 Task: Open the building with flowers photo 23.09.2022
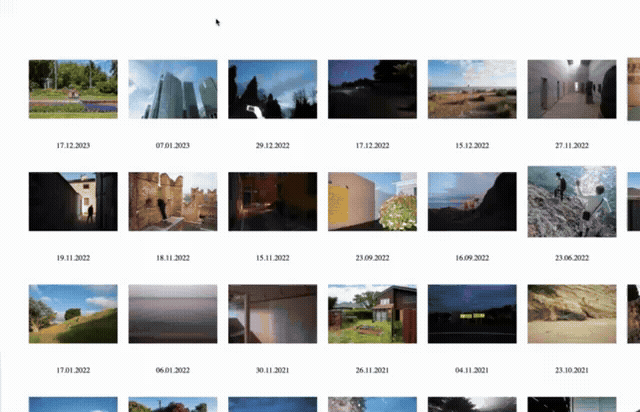[373, 201]
